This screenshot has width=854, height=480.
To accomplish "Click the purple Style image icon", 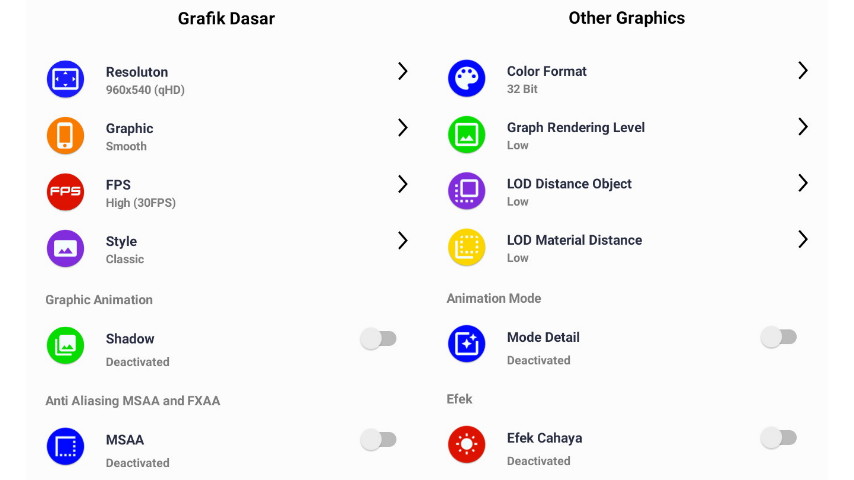I will (65, 248).
